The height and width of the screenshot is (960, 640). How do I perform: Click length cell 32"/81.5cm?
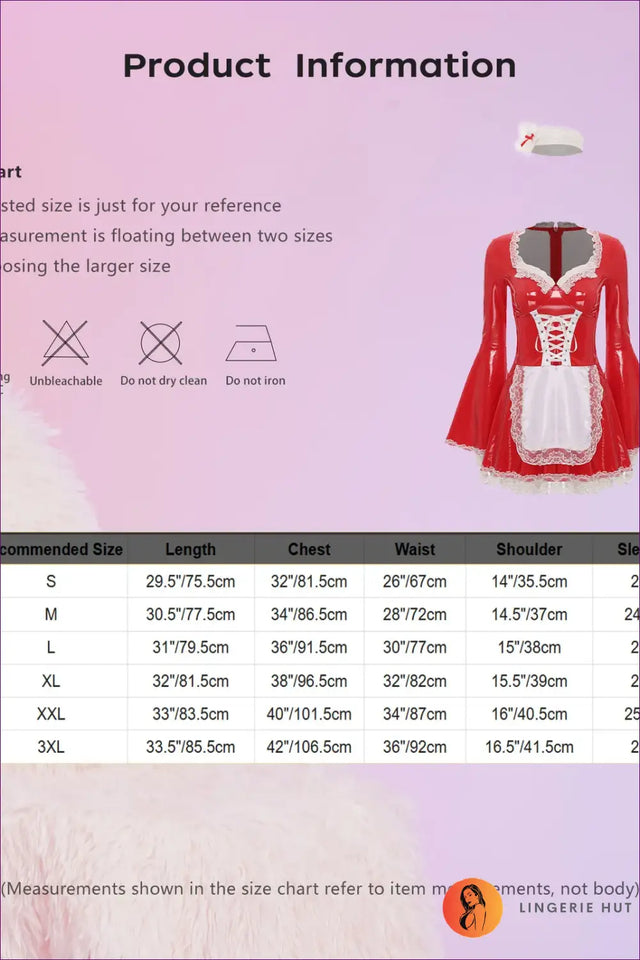[x=190, y=681]
